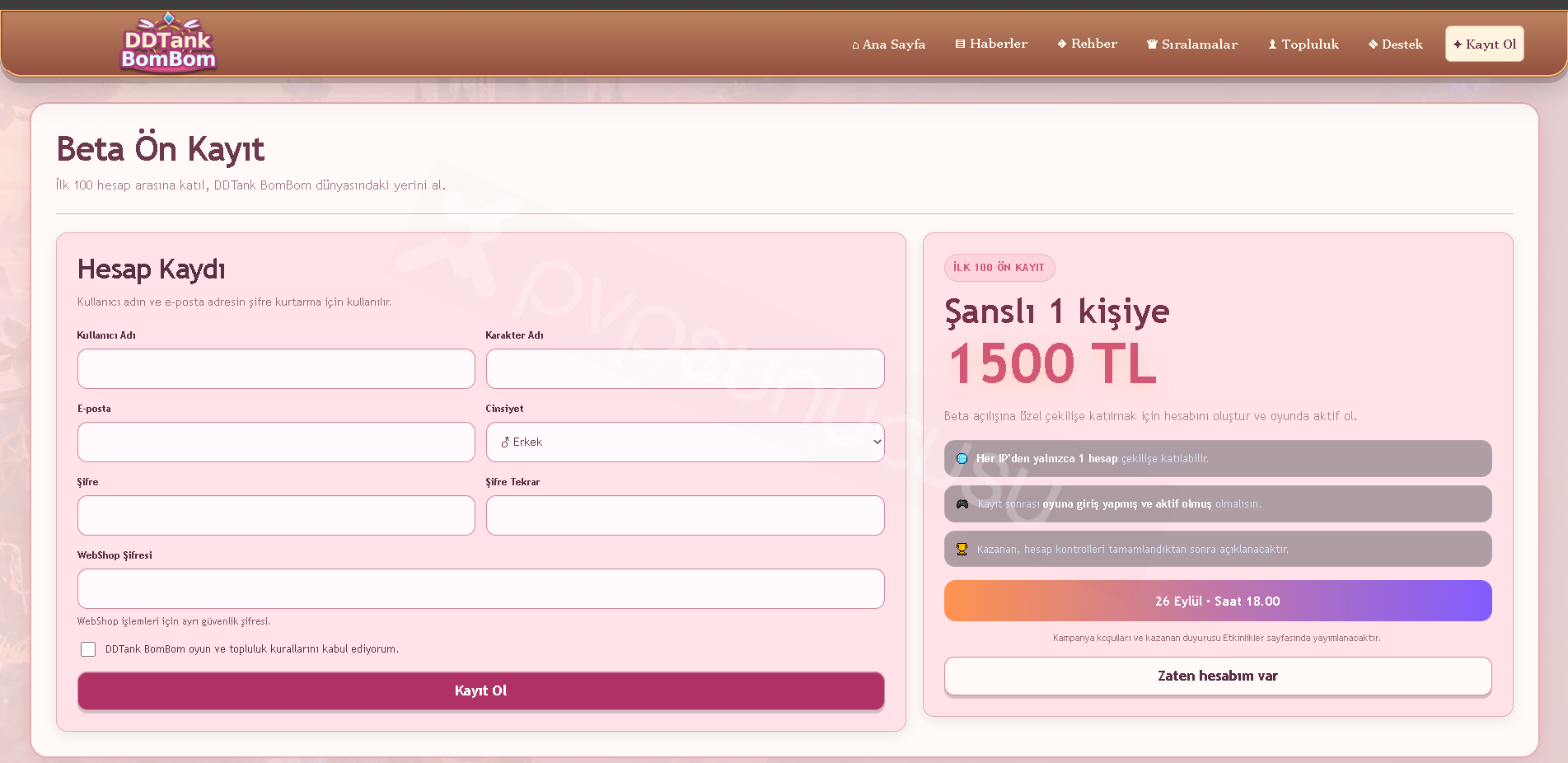Click the İLK 100 ÖN KAYIT badge
Screen dimensions: 1568x763
[999, 268]
